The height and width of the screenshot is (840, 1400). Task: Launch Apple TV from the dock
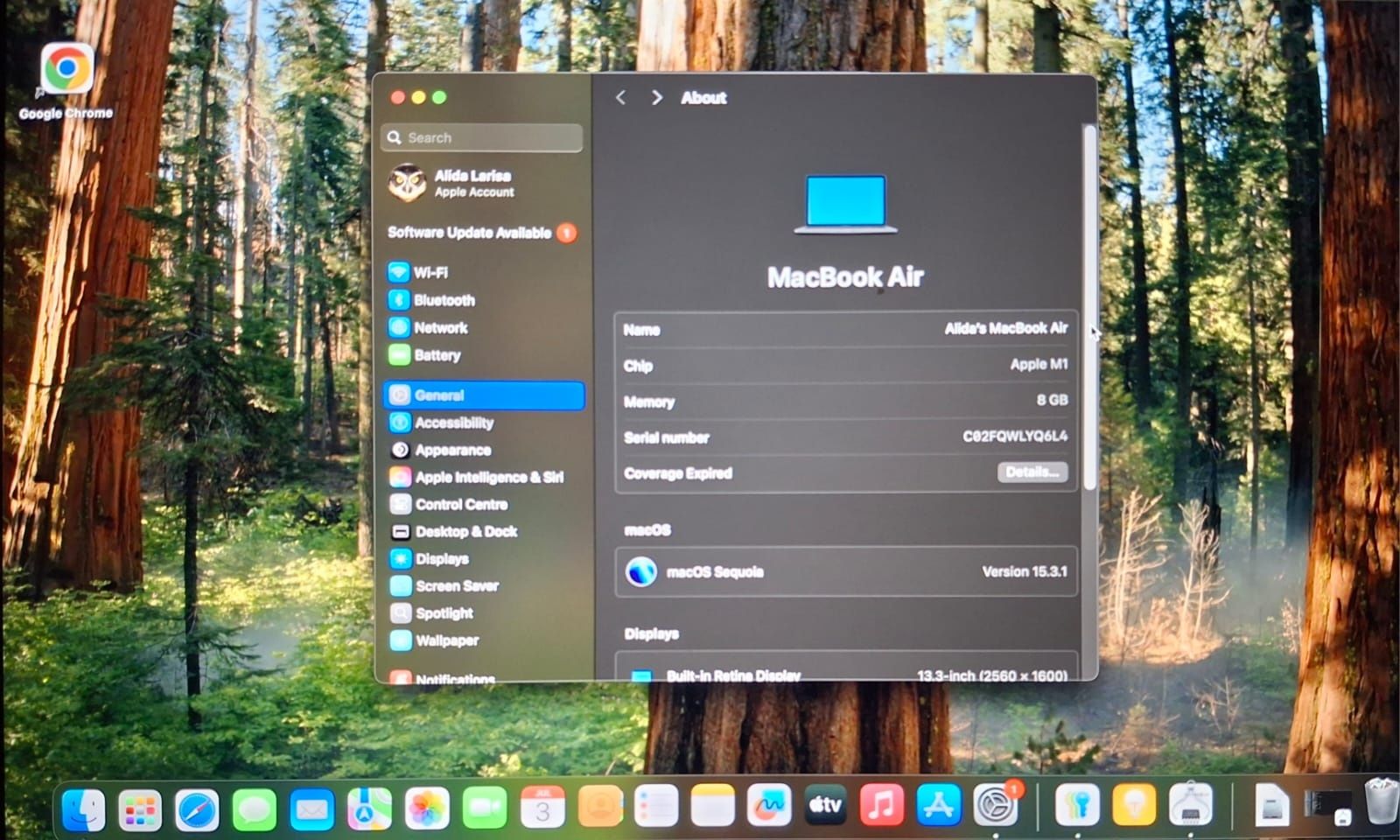coord(825,804)
